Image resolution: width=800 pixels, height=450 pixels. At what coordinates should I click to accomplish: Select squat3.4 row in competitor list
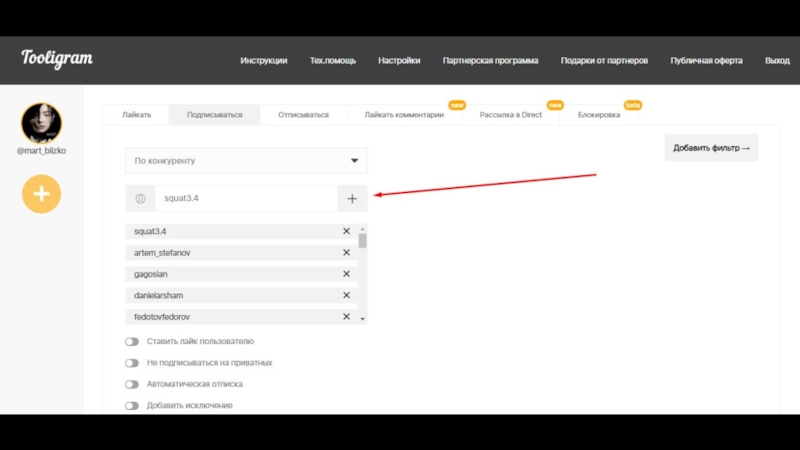click(241, 231)
